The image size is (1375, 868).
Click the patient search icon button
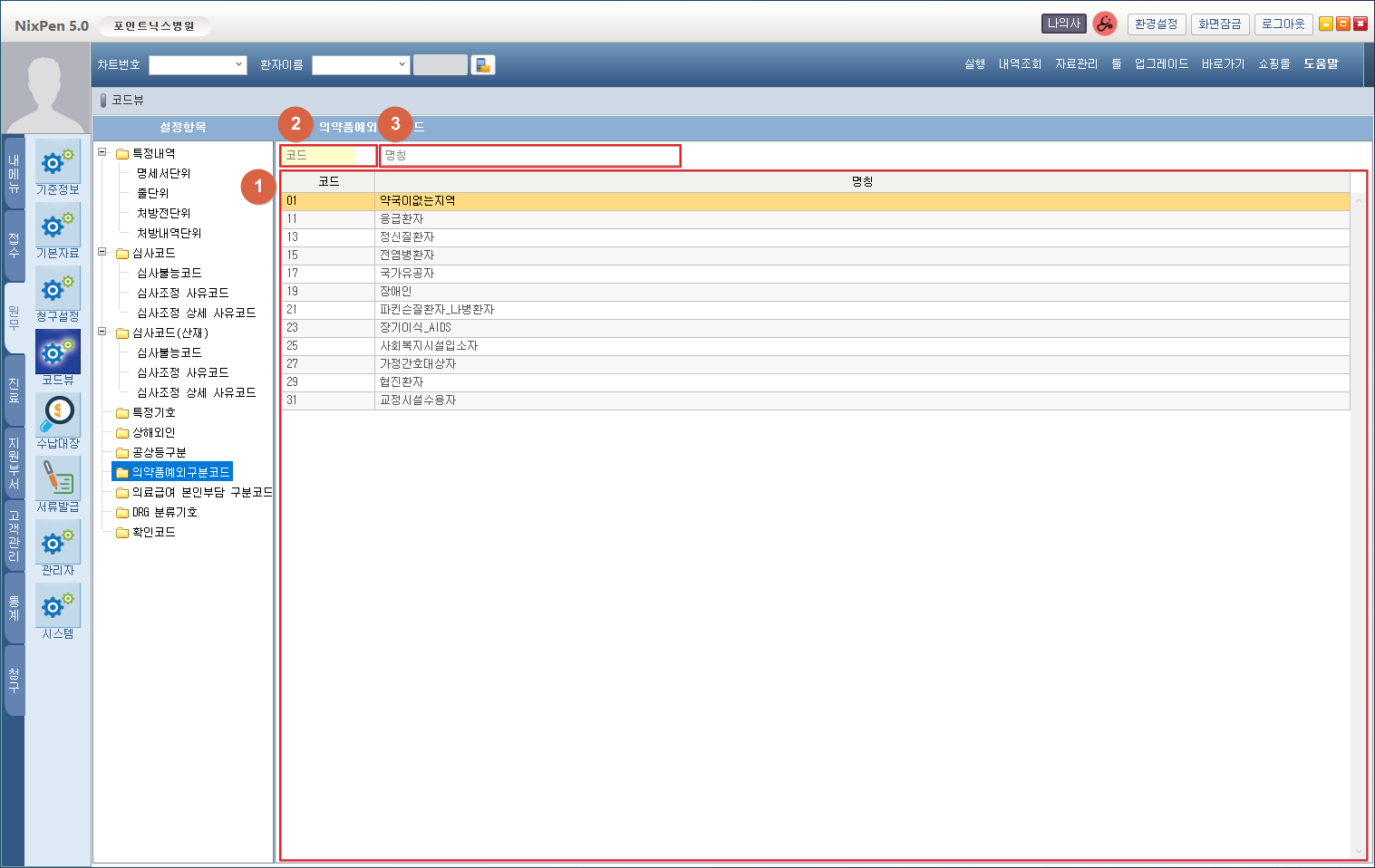[483, 65]
